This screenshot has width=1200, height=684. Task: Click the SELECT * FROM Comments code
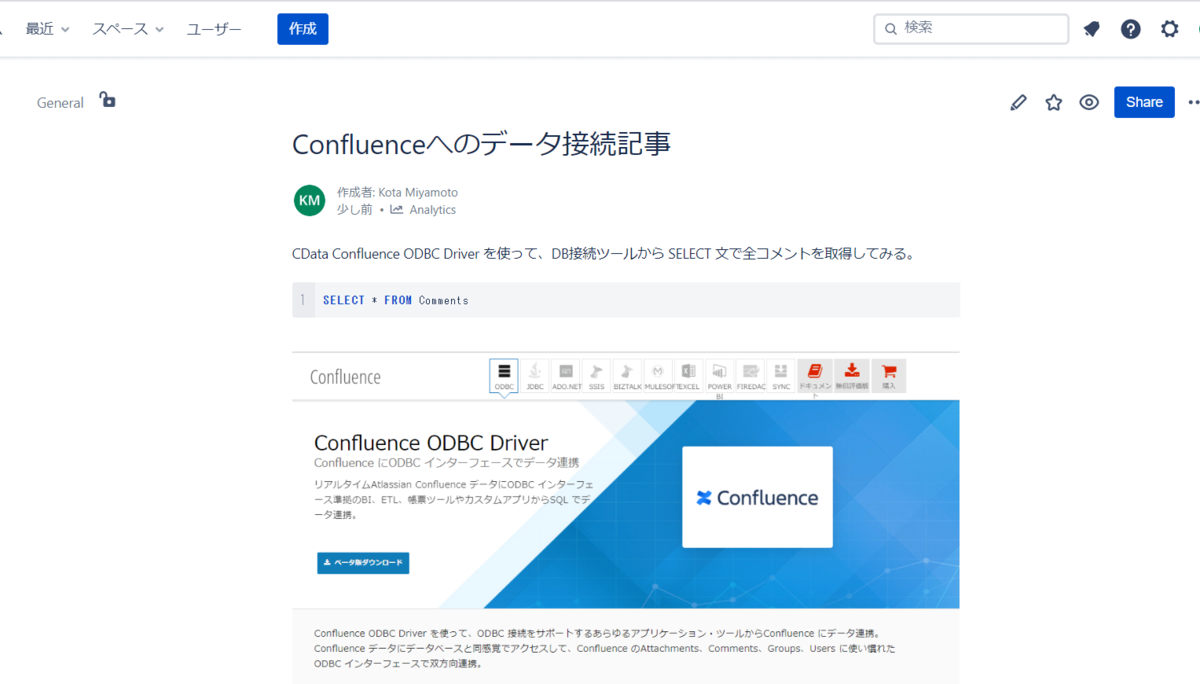(396, 300)
